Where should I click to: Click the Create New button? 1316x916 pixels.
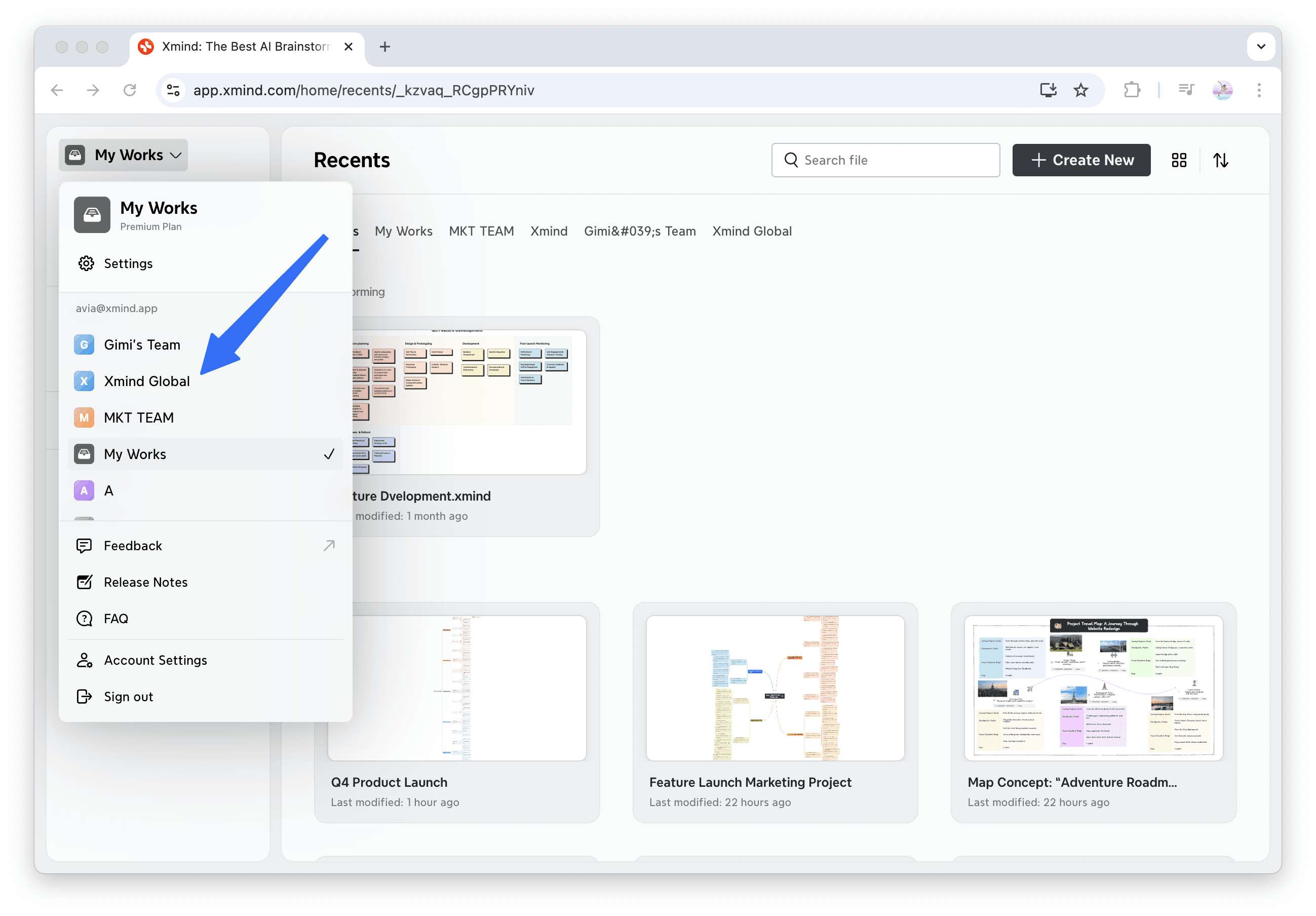click(1081, 160)
